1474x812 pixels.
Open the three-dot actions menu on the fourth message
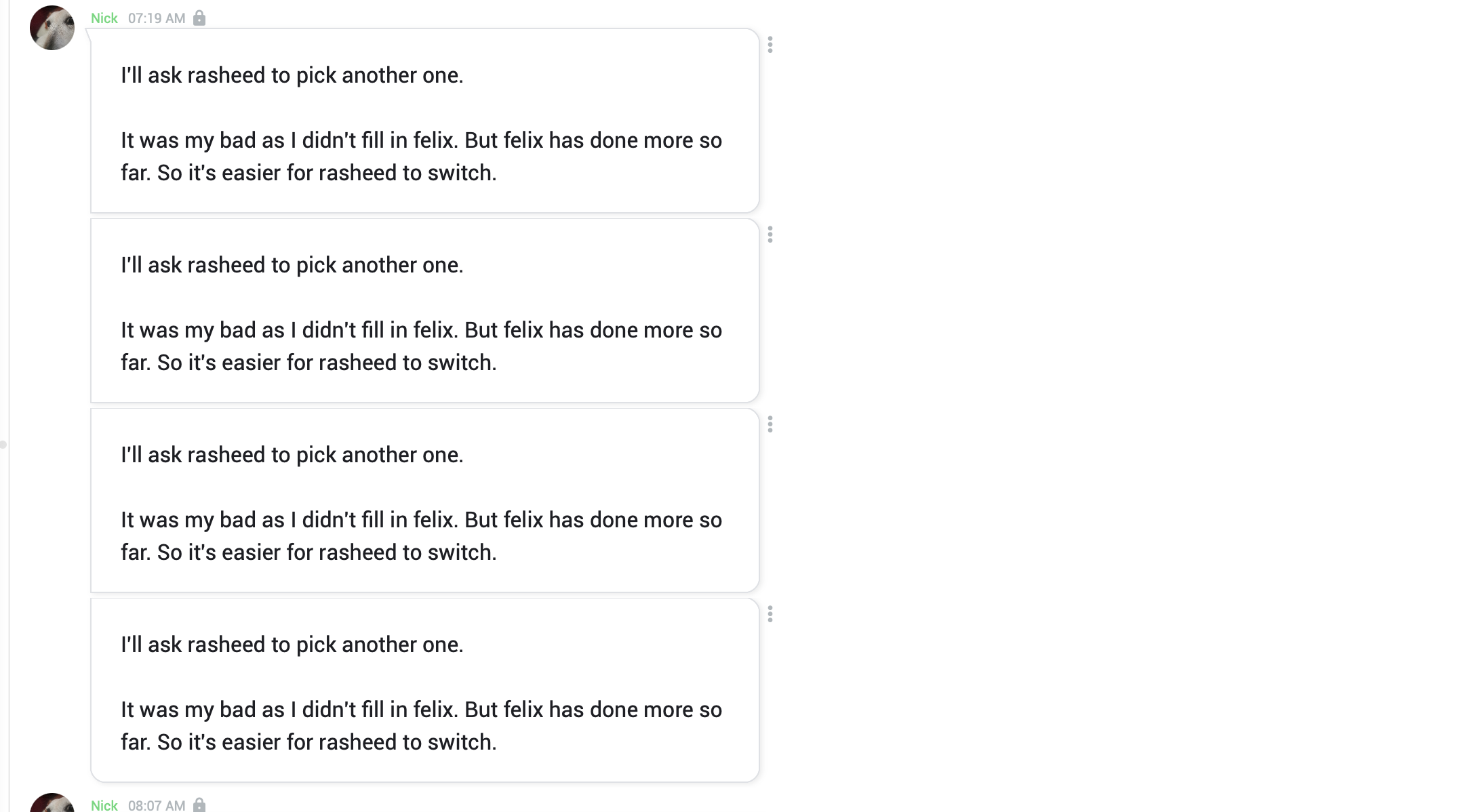pyautogui.click(x=771, y=615)
